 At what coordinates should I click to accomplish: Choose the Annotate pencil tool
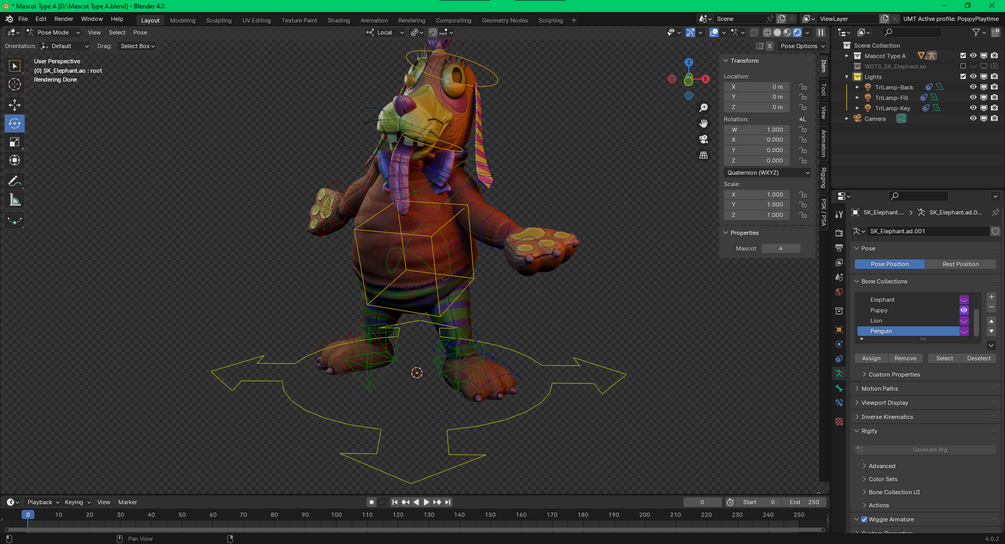pyautogui.click(x=15, y=181)
